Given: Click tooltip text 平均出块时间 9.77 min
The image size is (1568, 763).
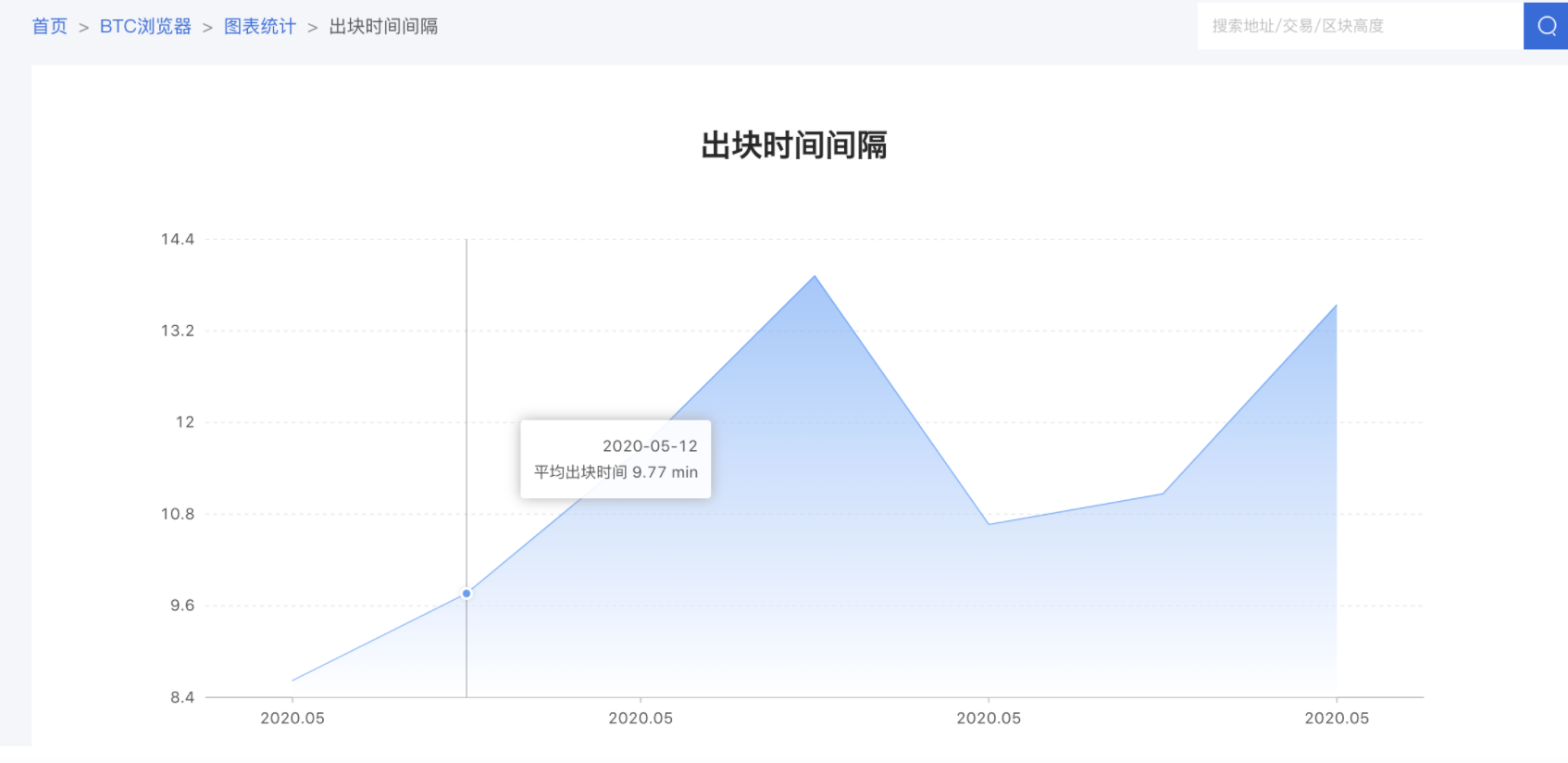Looking at the screenshot, I should coord(616,472).
